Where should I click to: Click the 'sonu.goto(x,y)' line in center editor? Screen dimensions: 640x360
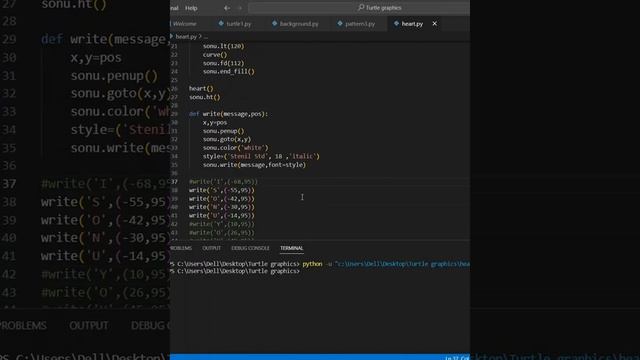(227, 139)
